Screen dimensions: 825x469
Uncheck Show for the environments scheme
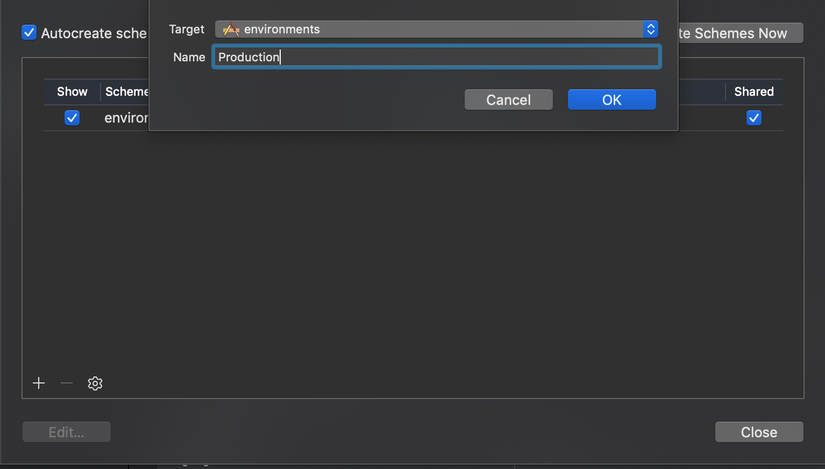click(72, 118)
